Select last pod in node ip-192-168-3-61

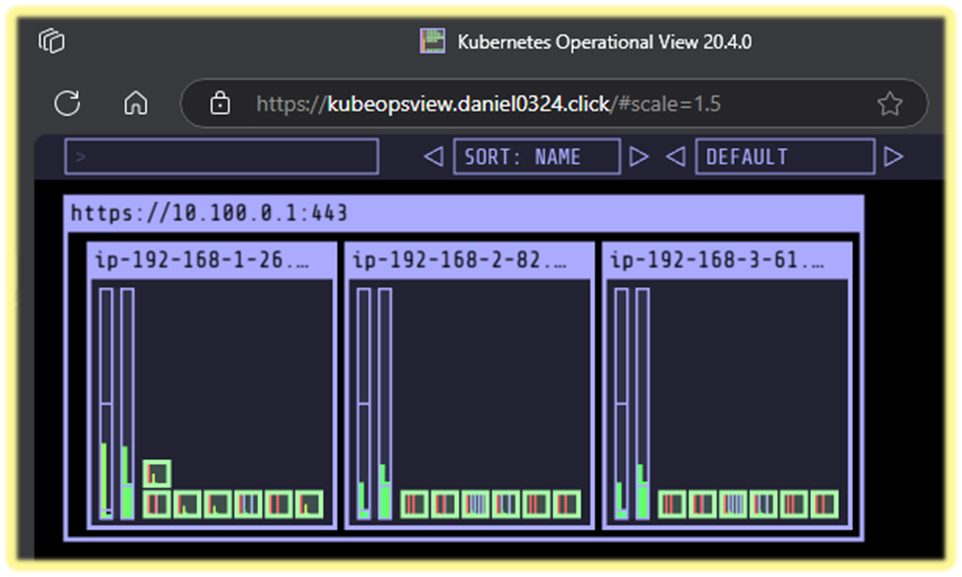tap(825, 505)
